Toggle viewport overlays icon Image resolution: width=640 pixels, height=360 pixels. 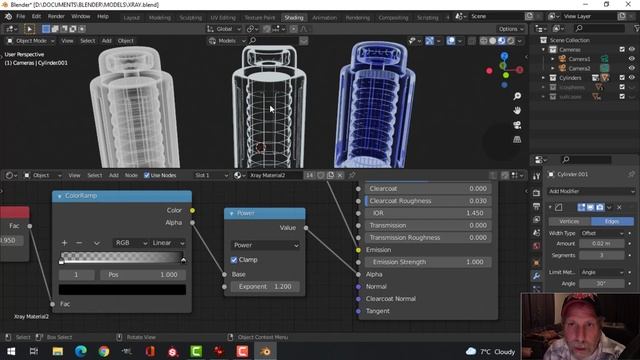451,41
